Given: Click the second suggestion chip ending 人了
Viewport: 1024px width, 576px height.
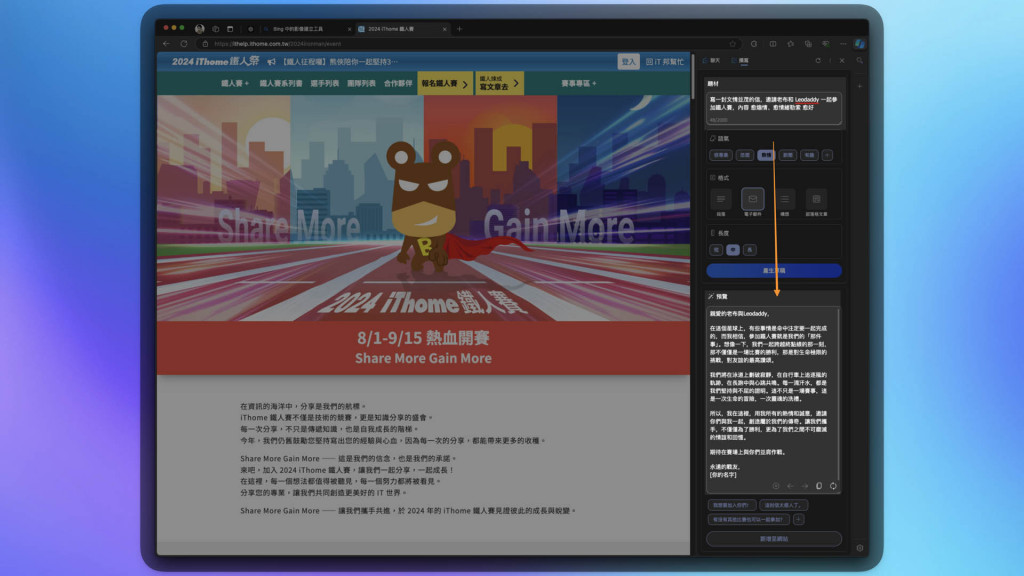Looking at the screenshot, I should (784, 505).
